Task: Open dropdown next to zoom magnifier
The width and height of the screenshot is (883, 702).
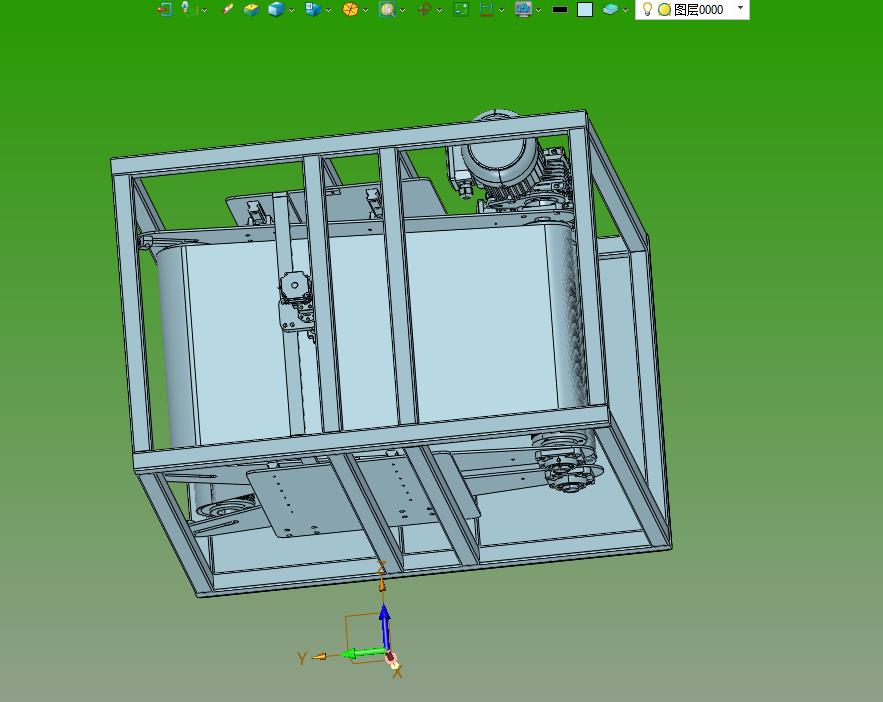Action: 402,10
